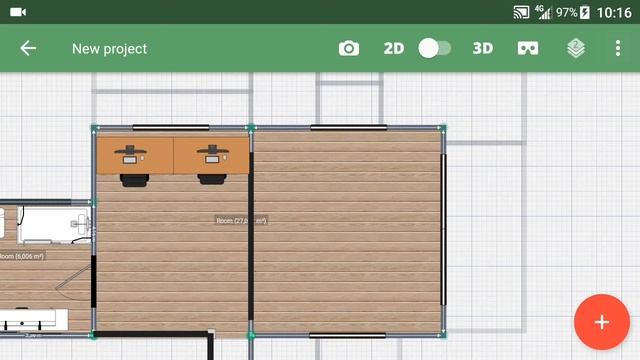Select the 2D view label

click(393, 49)
